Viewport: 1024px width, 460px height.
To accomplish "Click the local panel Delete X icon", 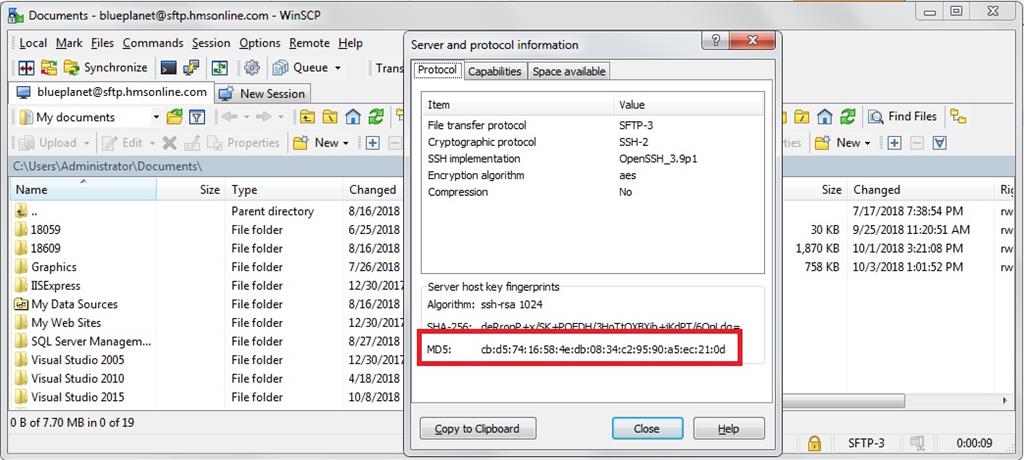I will click(170, 142).
